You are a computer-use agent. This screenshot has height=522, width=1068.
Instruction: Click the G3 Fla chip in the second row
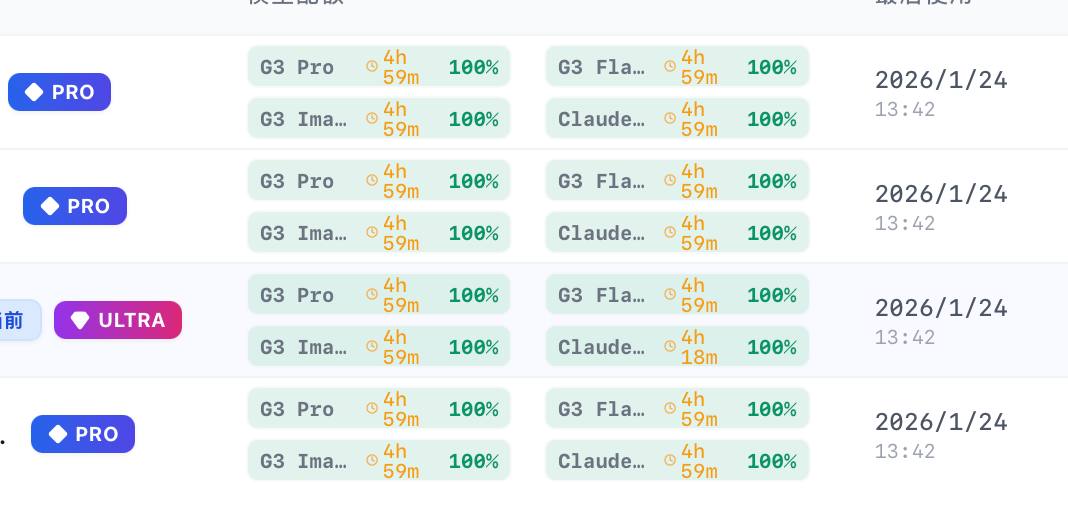click(x=677, y=181)
